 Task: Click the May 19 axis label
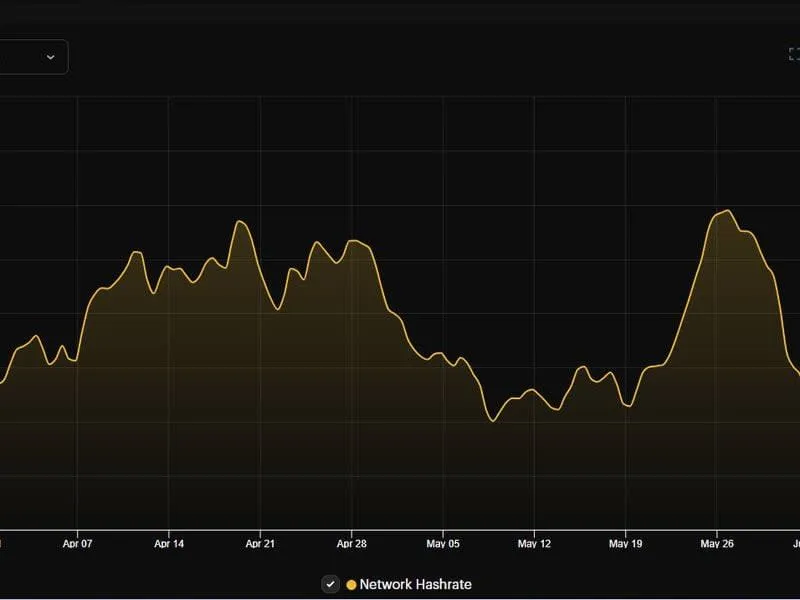click(626, 544)
